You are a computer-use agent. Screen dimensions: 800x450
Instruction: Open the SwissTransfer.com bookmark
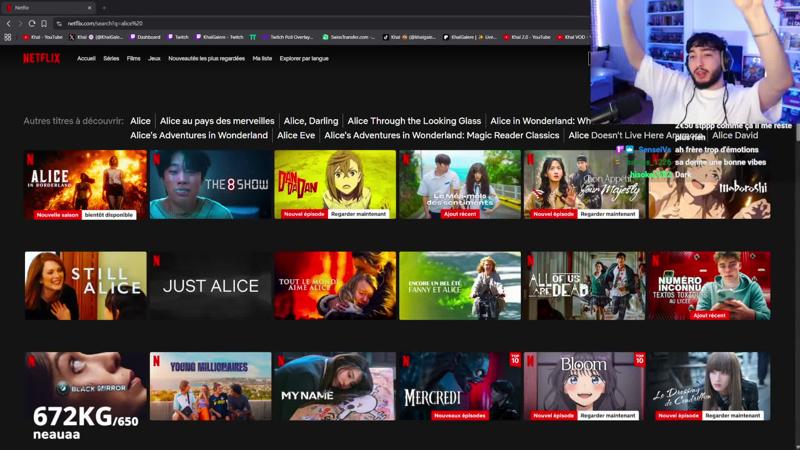(349, 37)
